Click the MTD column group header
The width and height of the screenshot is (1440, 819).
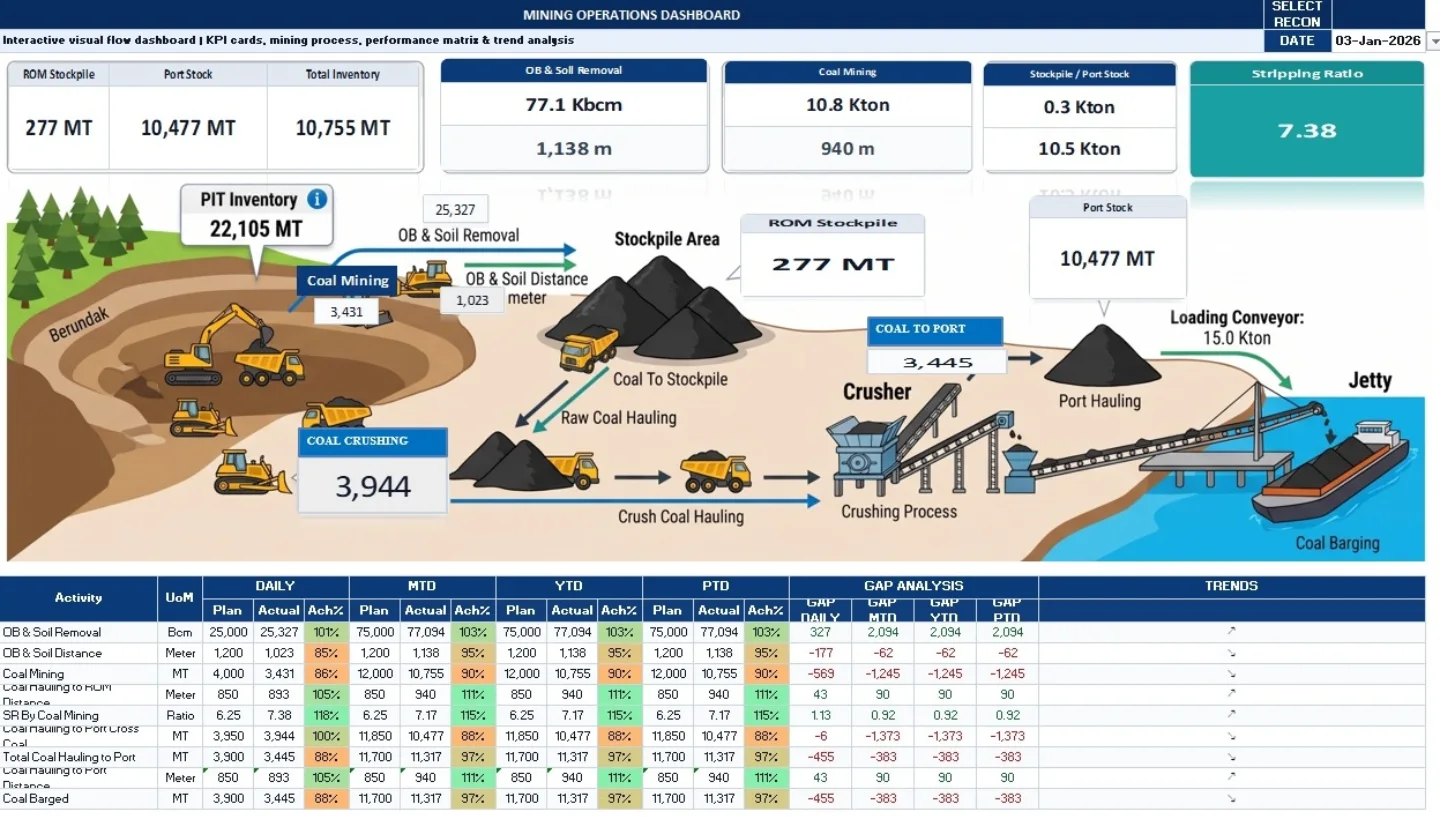422,586
